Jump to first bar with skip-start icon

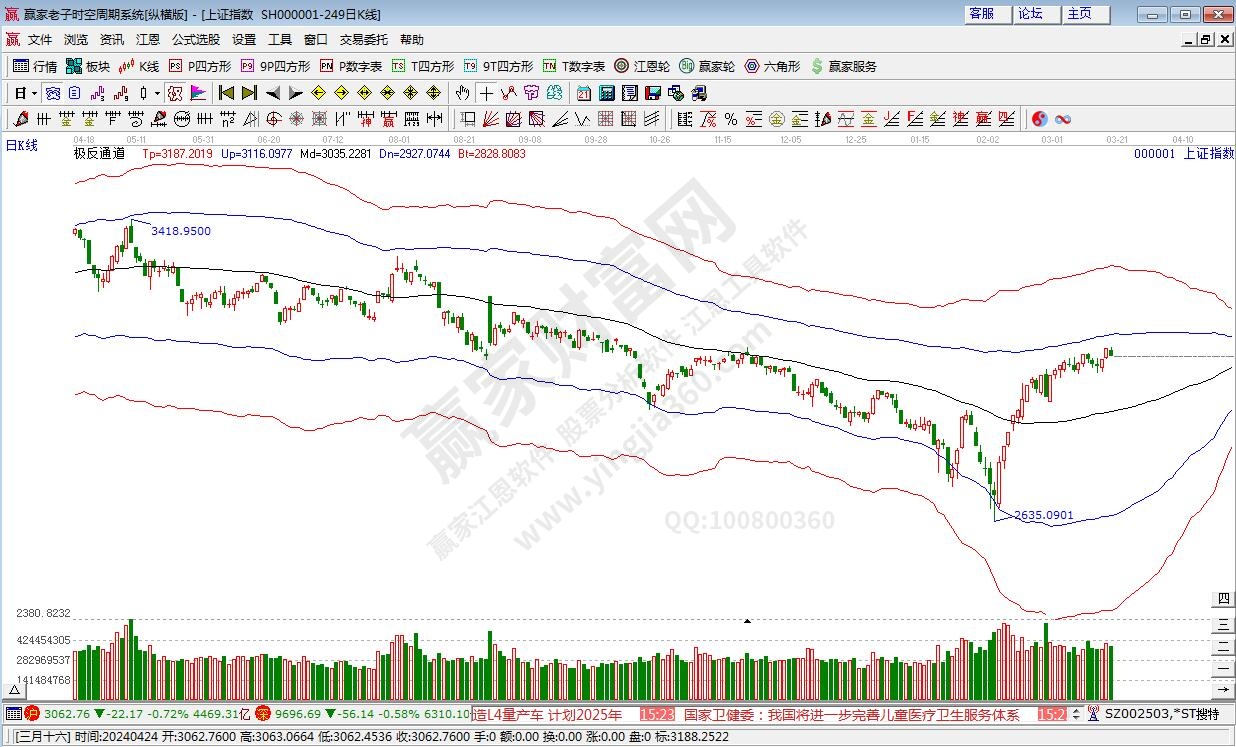(226, 93)
